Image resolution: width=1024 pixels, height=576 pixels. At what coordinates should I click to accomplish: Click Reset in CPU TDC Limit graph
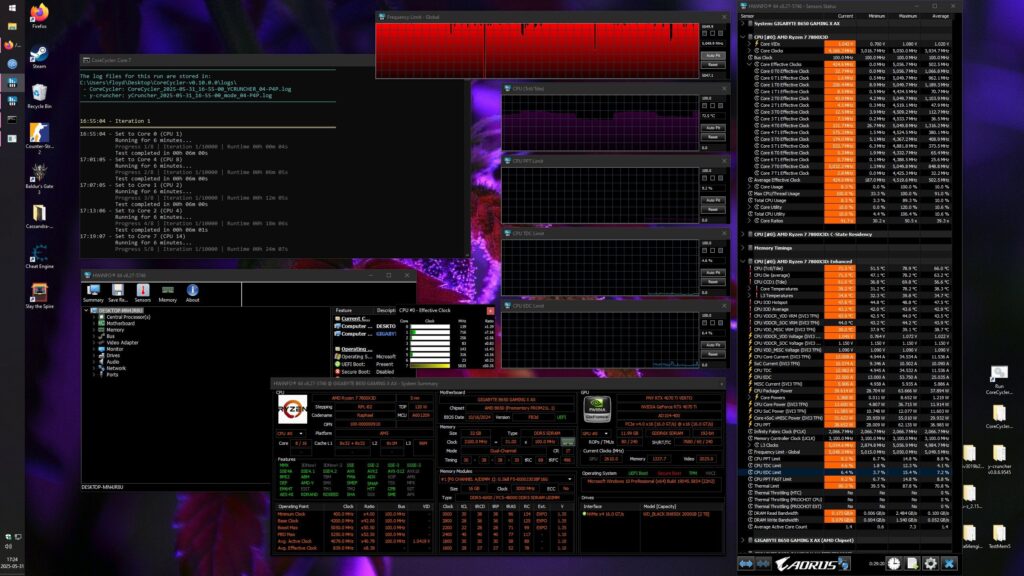713,282
